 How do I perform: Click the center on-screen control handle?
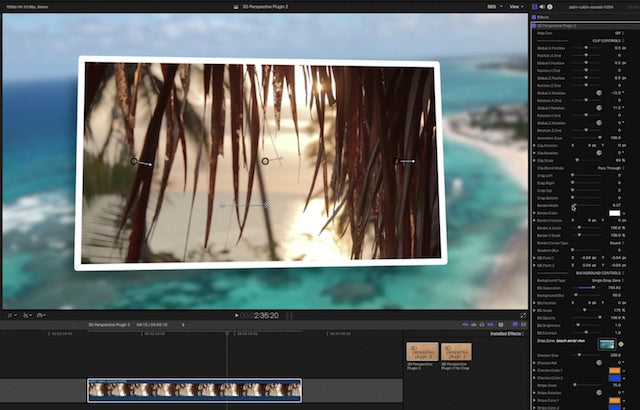(266, 160)
